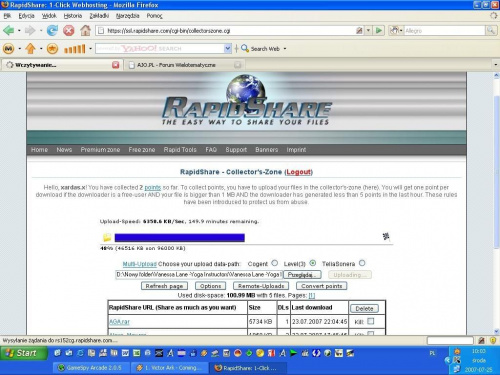This screenshot has height=375, width=500.
Task: Open the Windows Start menu
Action: [x=23, y=353]
